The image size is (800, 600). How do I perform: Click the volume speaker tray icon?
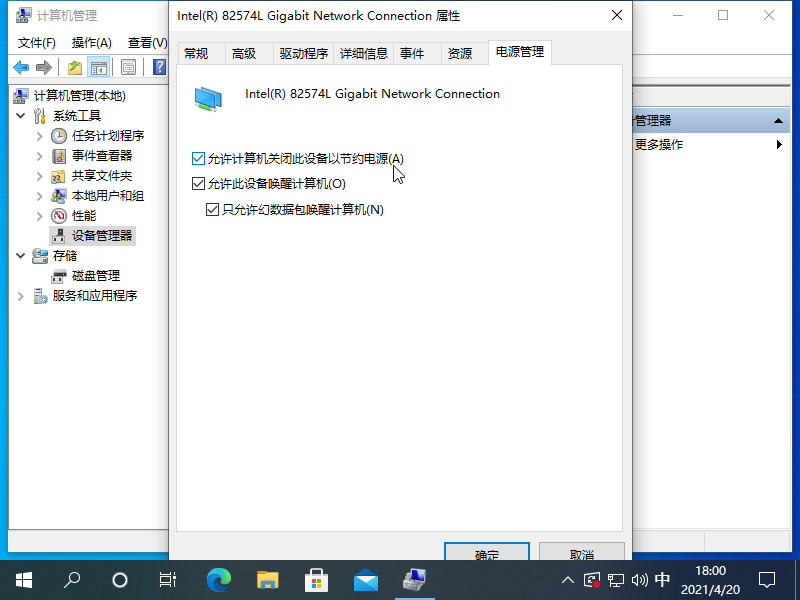(x=639, y=579)
